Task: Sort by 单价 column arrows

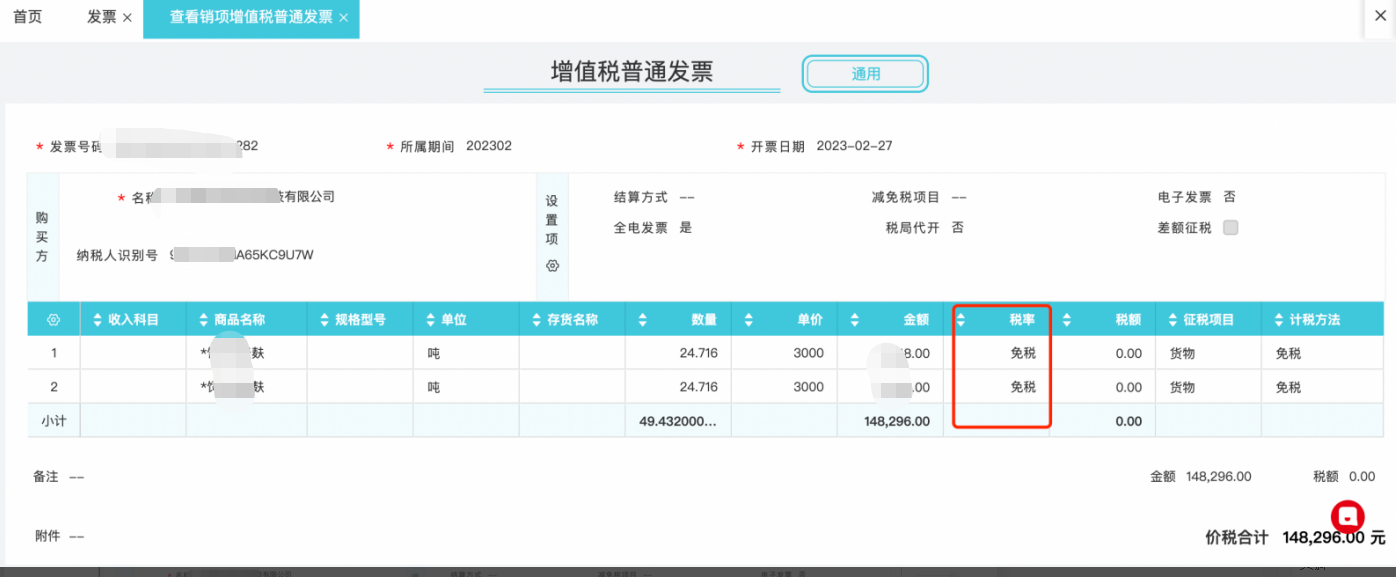Action: [x=748, y=320]
